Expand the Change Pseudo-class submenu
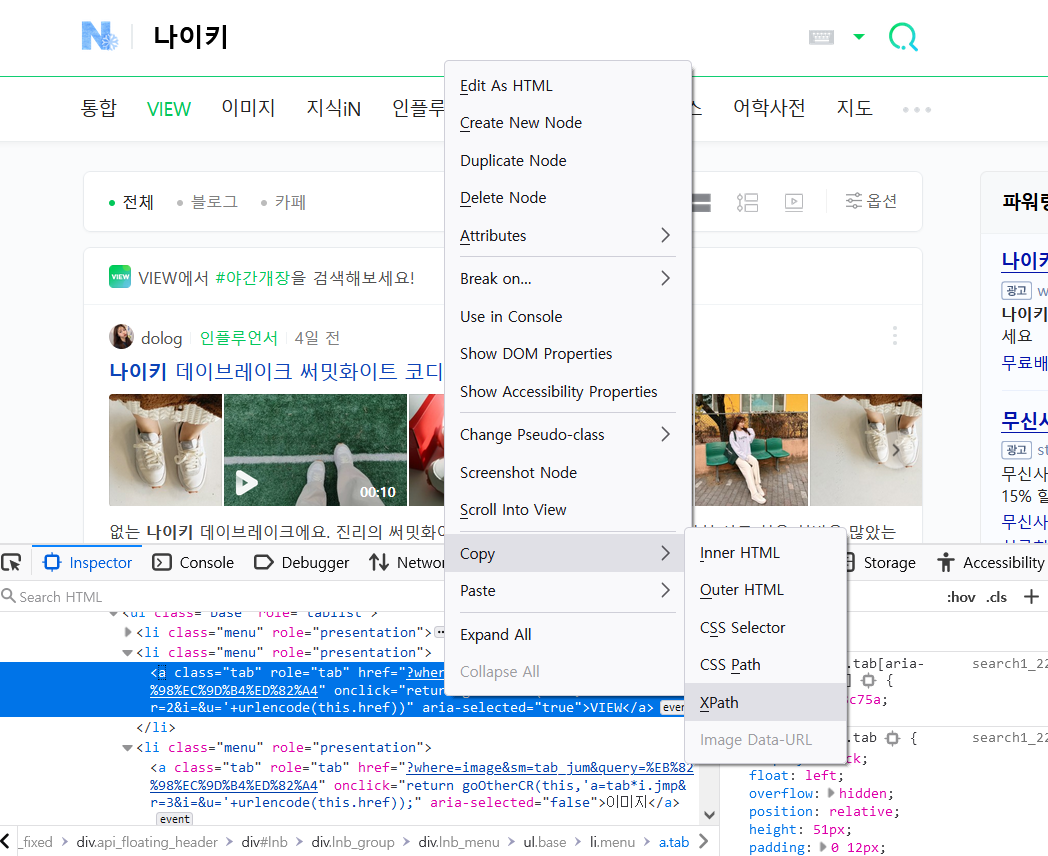1048x856 pixels. coord(567,435)
